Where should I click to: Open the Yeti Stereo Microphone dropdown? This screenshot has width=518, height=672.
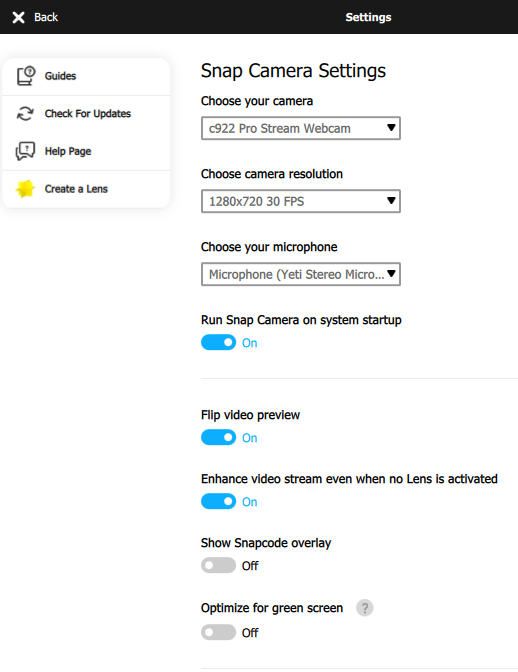click(x=301, y=274)
